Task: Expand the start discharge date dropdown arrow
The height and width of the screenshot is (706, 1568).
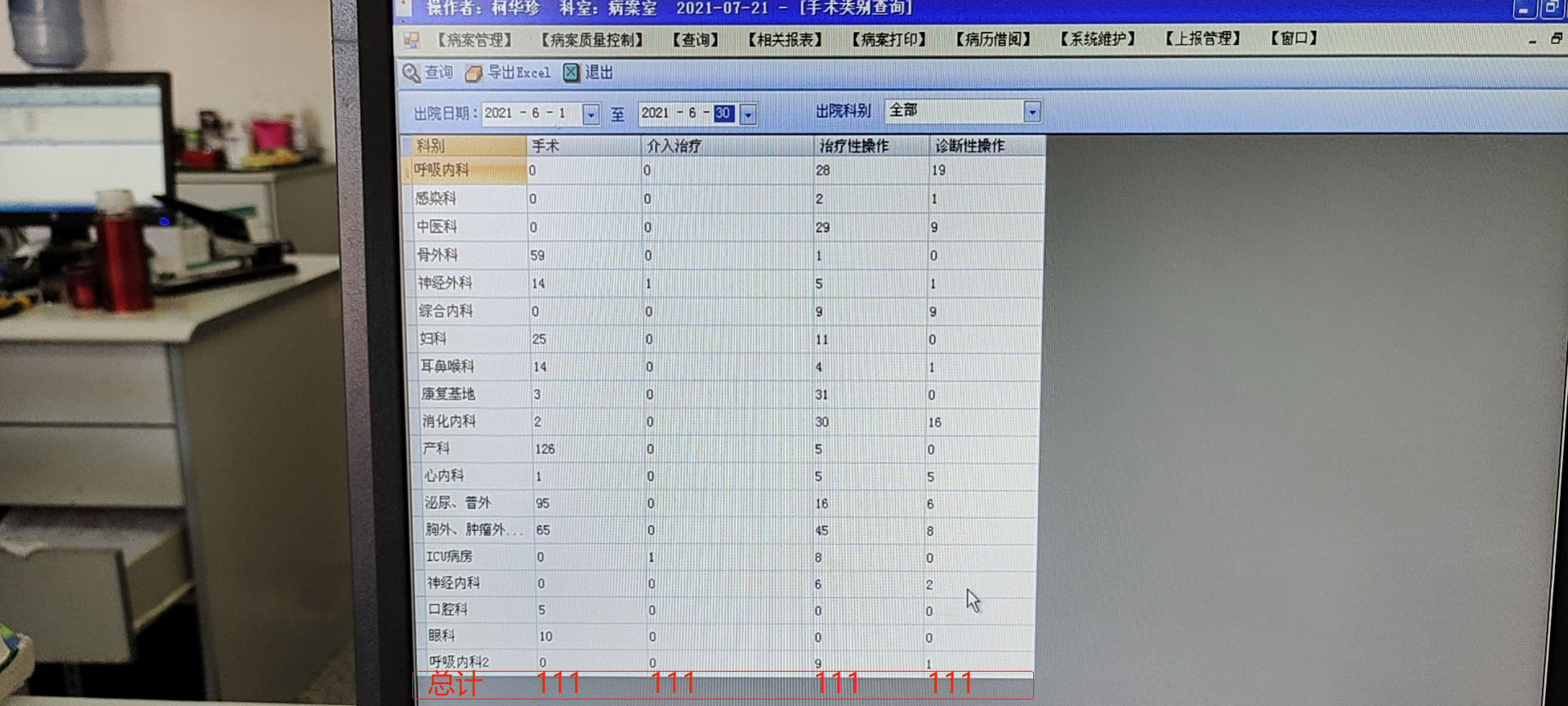Action: tap(591, 114)
